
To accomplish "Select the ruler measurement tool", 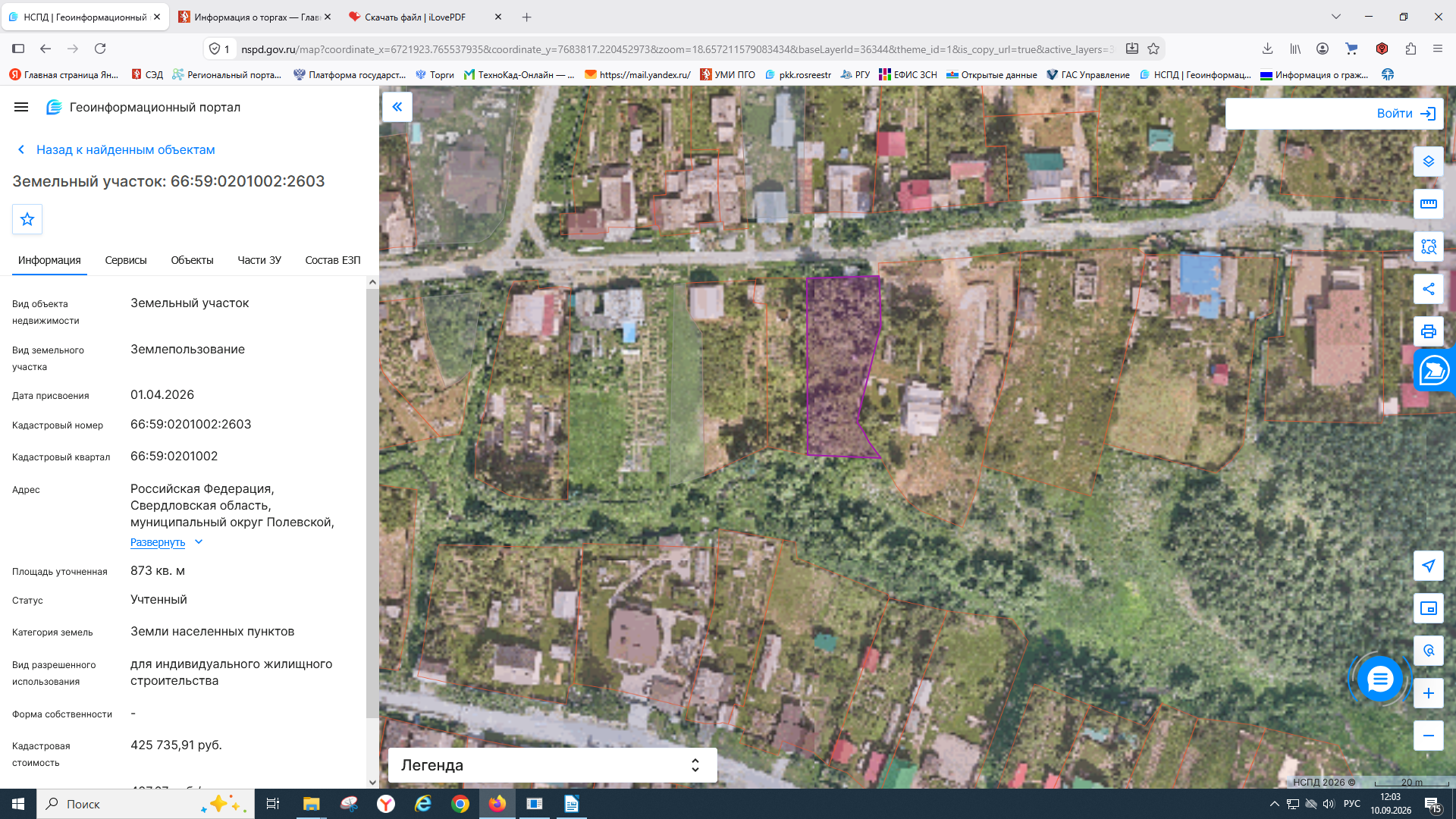I will click(x=1428, y=204).
